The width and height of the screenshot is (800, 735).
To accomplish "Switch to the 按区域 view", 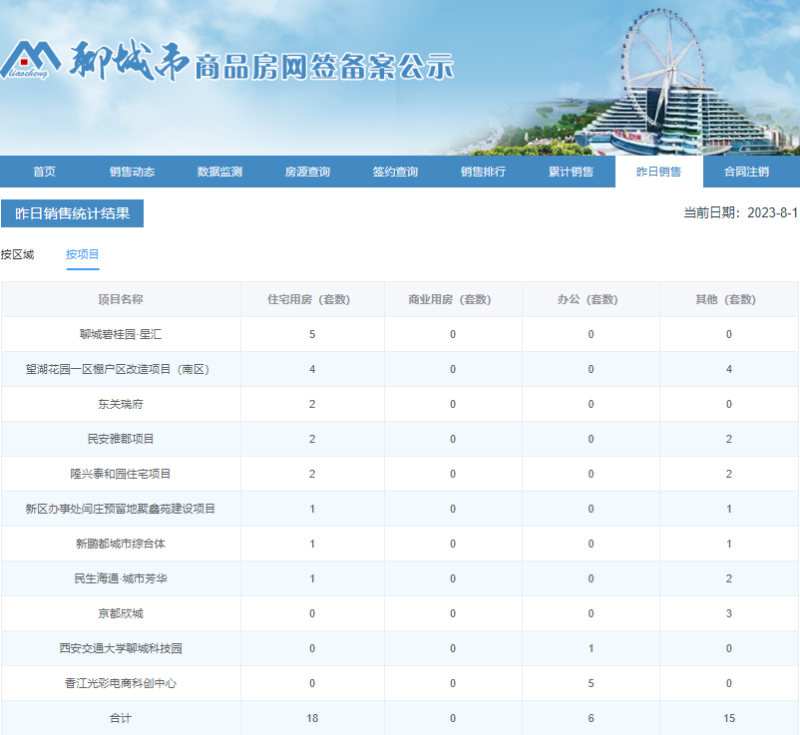I will 18,255.
